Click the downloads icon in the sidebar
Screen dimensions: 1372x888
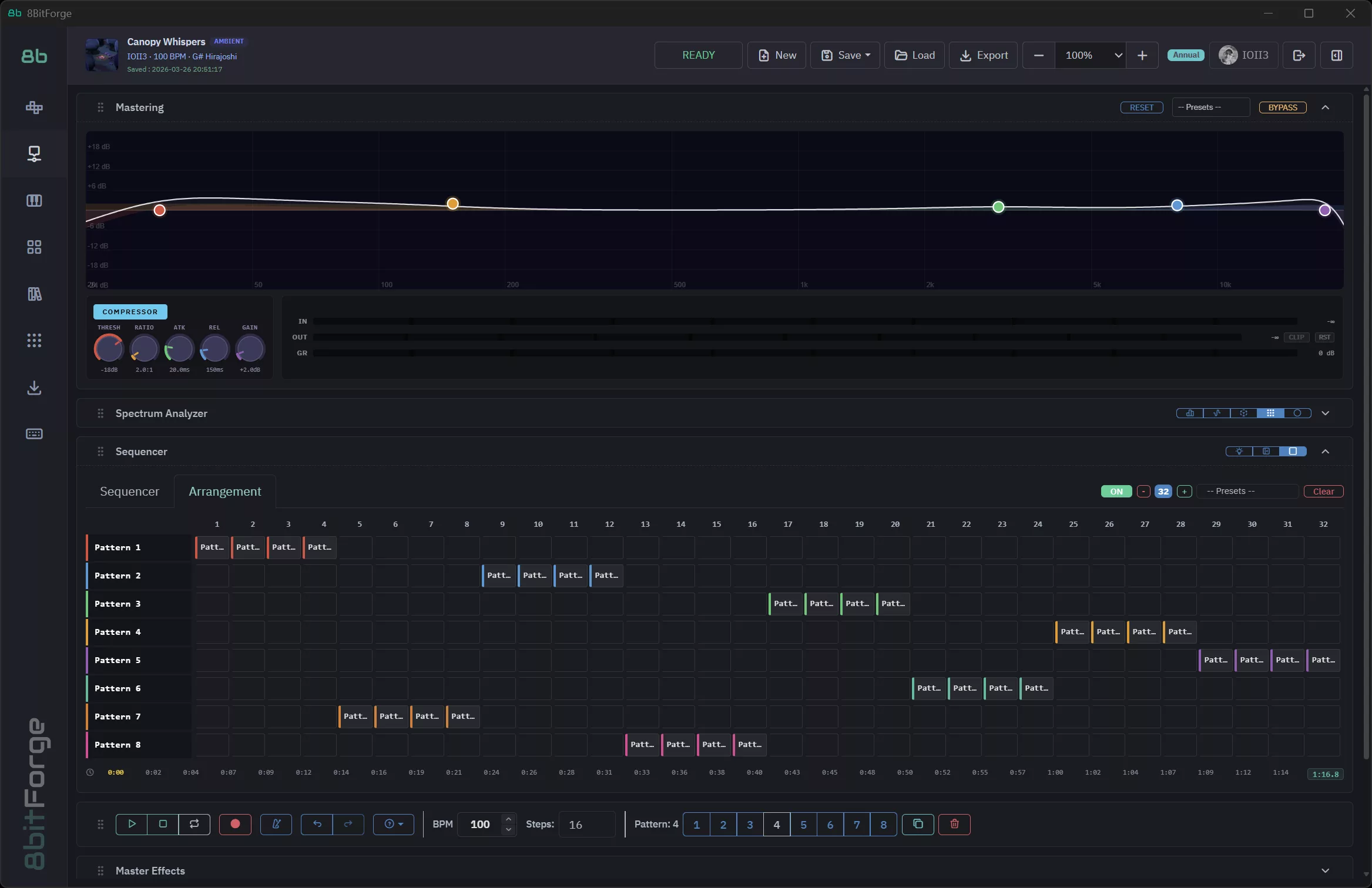[33, 388]
